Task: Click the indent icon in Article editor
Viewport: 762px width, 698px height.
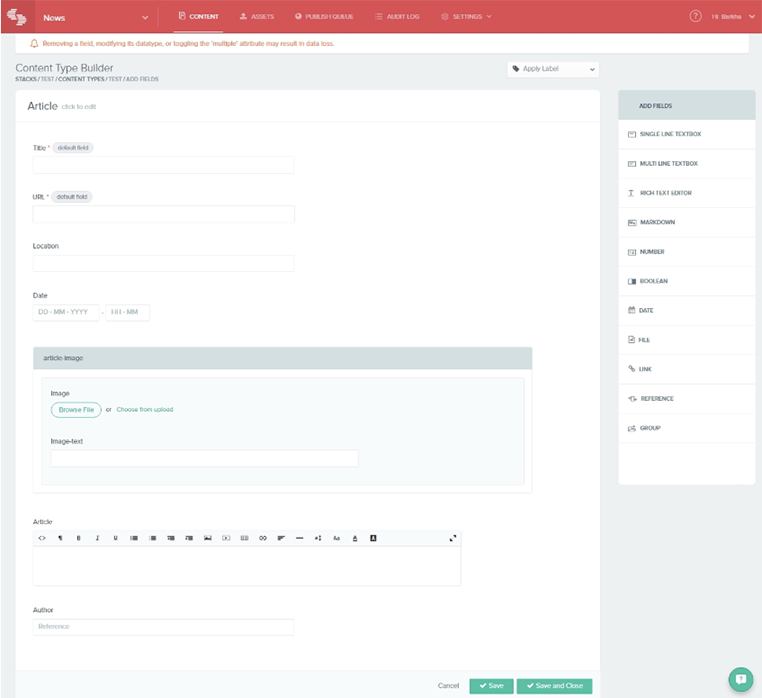Action: pos(190,538)
